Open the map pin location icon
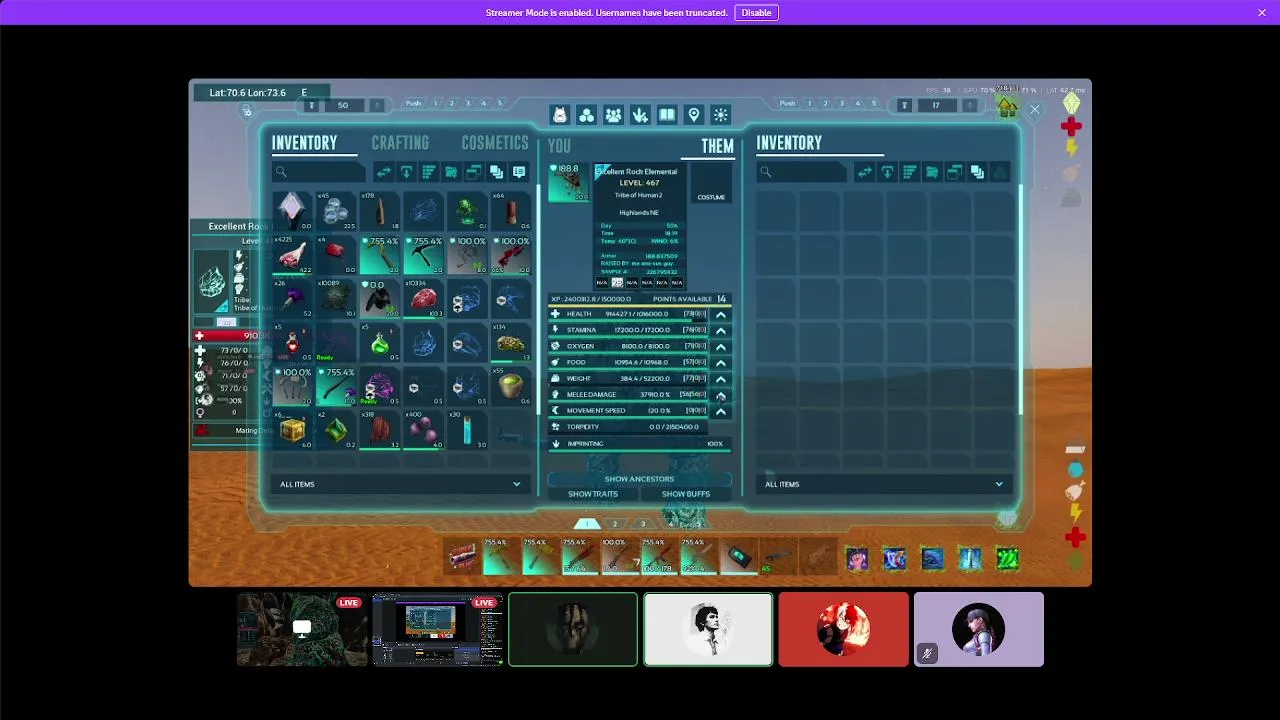 pyautogui.click(x=694, y=115)
